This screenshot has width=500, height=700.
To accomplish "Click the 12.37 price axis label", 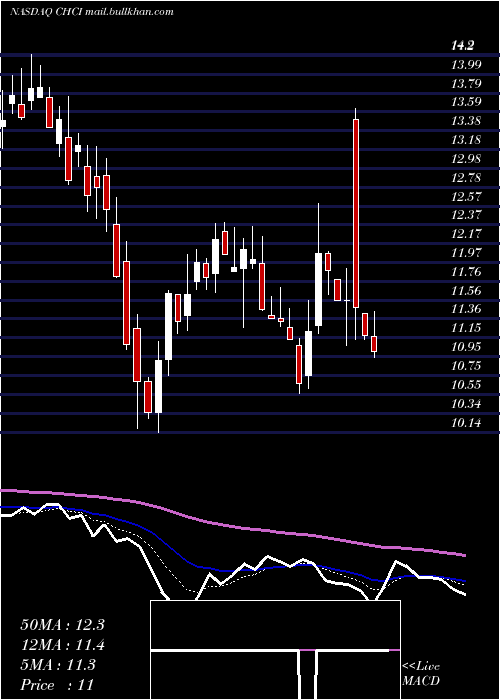I will pyautogui.click(x=466, y=215).
